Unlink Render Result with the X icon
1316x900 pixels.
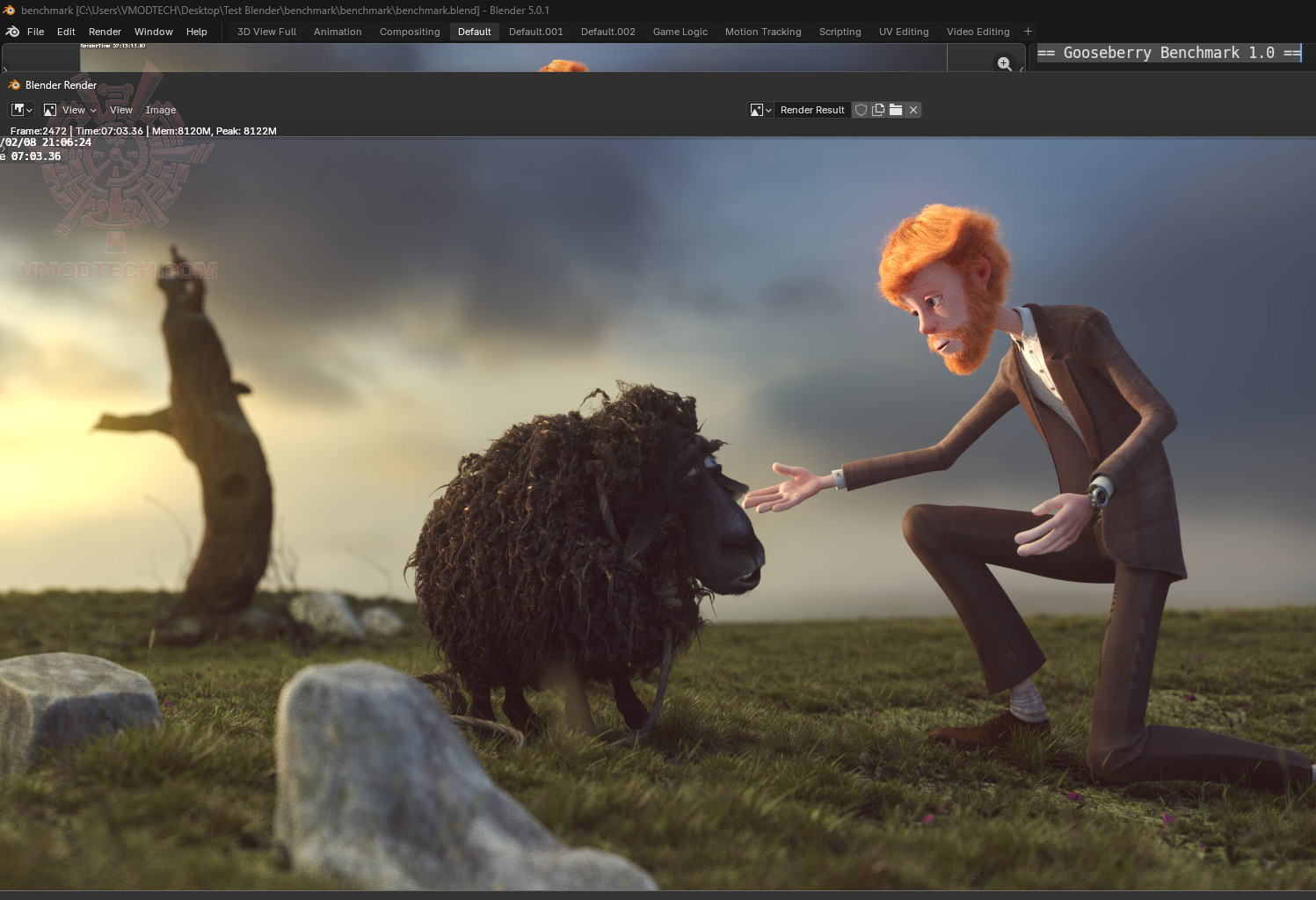coord(913,110)
